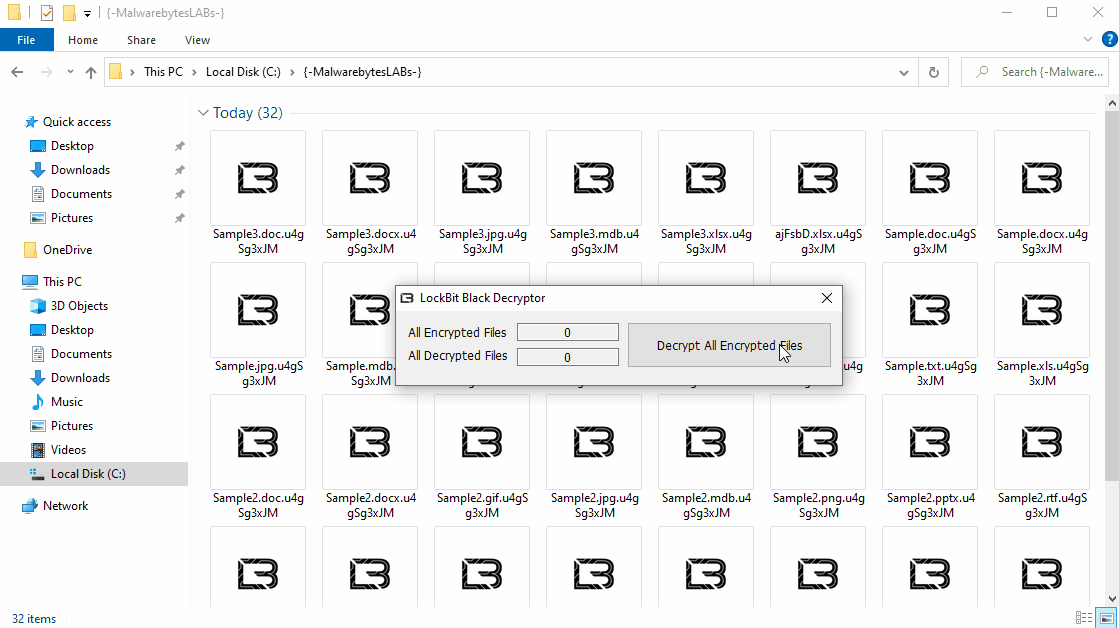
Task: Open the Videos folder in sidebar
Action: (68, 450)
